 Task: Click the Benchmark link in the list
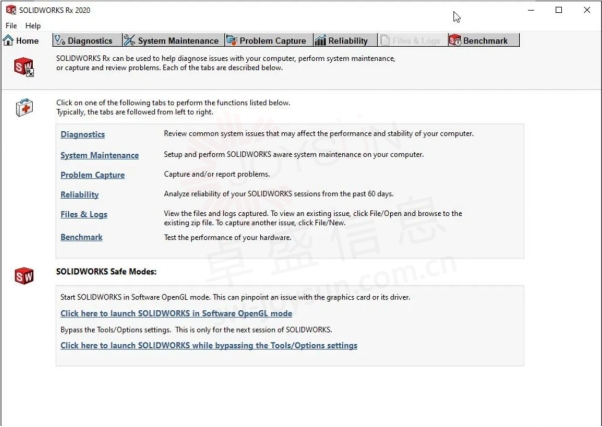pos(81,237)
